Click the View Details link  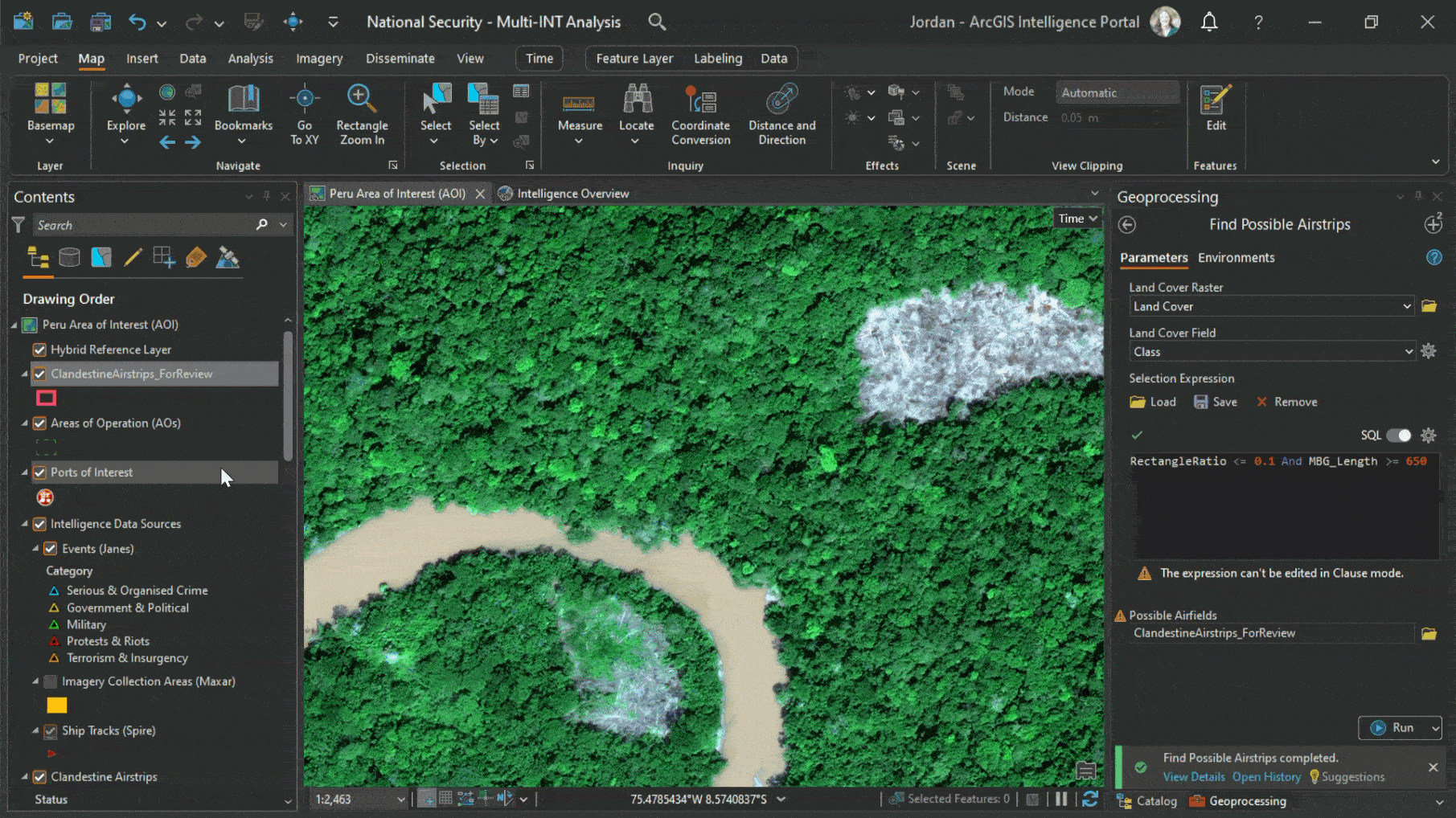tap(1193, 777)
